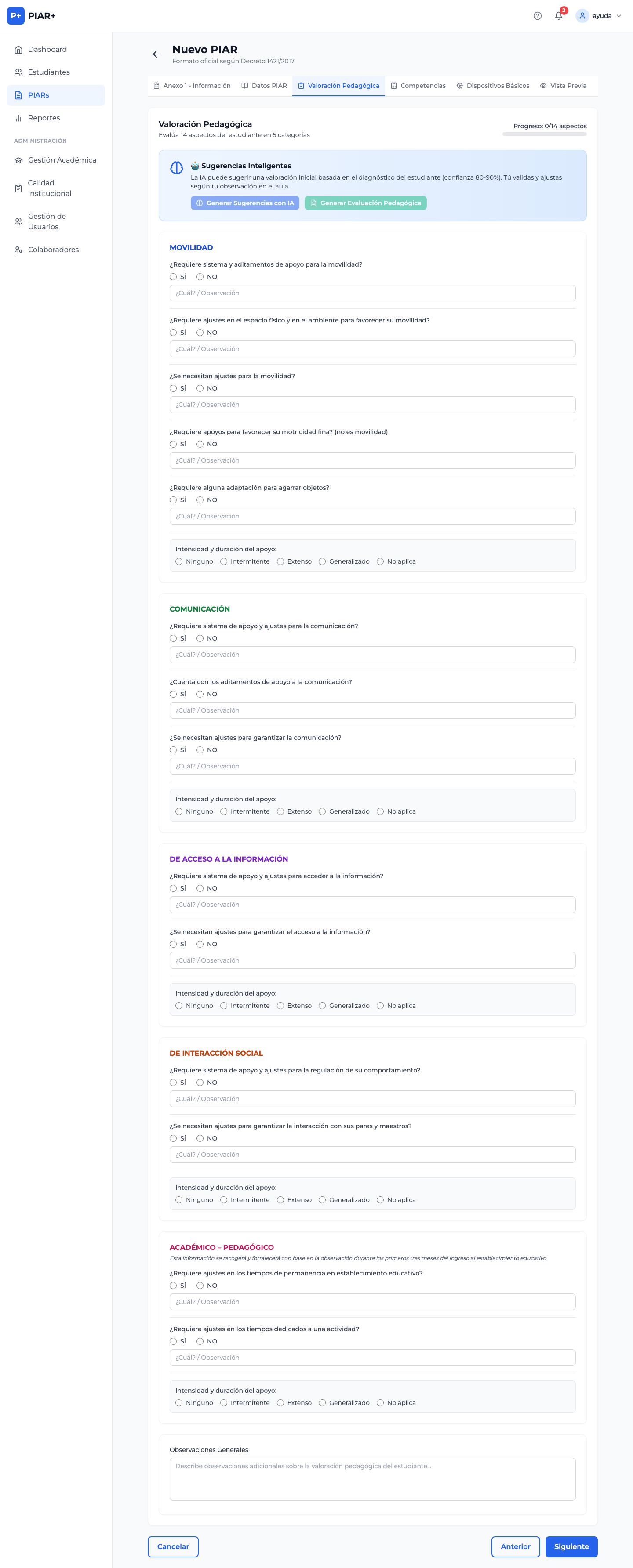
Task: Click the PIAR+ logo icon
Action: [x=16, y=16]
